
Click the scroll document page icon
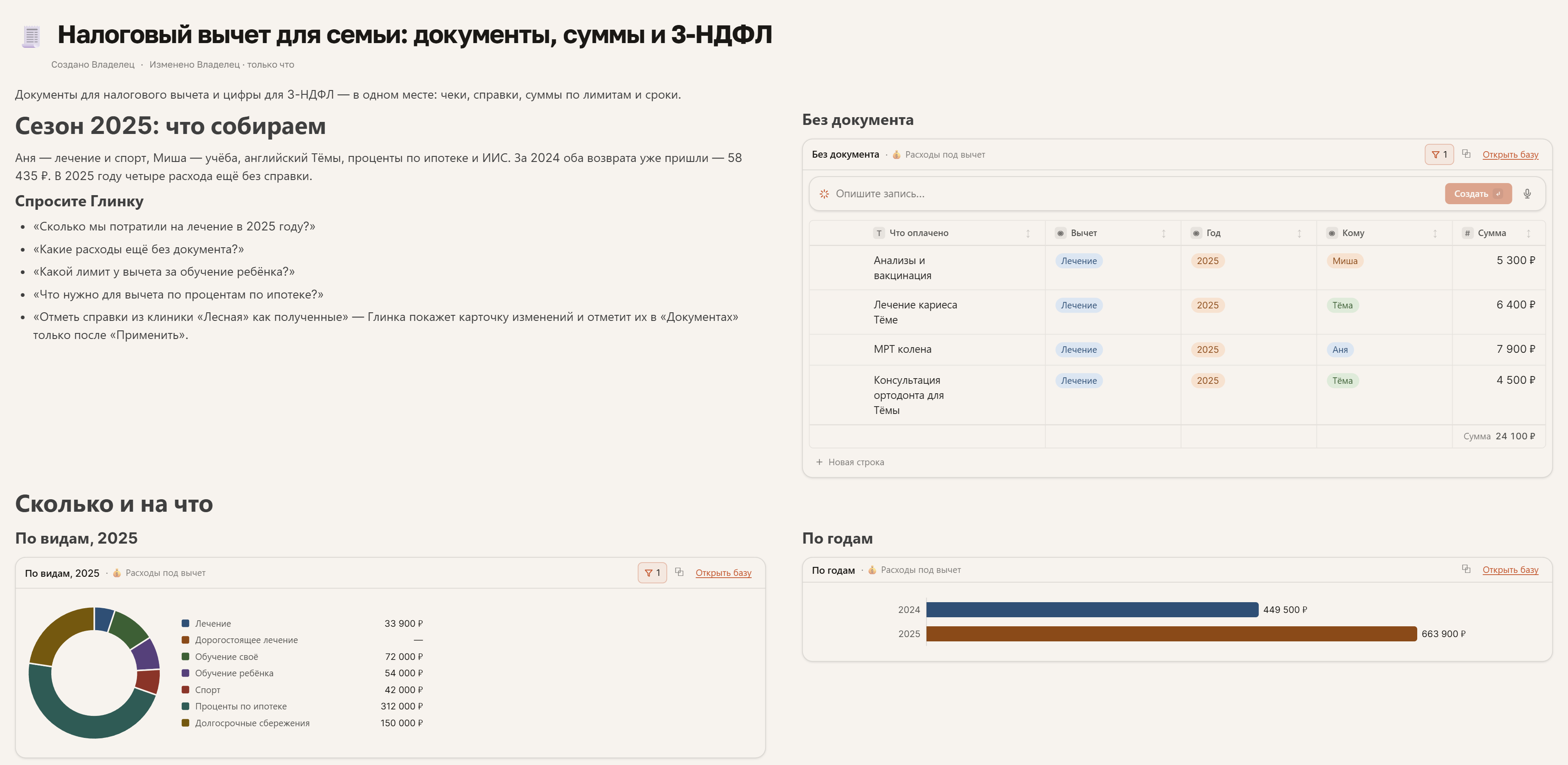pyautogui.click(x=31, y=37)
